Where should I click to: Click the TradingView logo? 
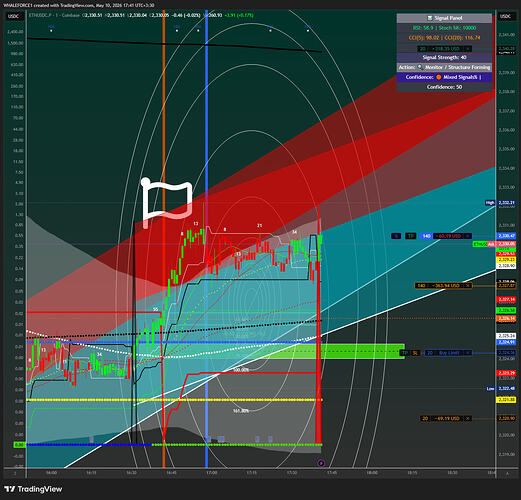33,489
